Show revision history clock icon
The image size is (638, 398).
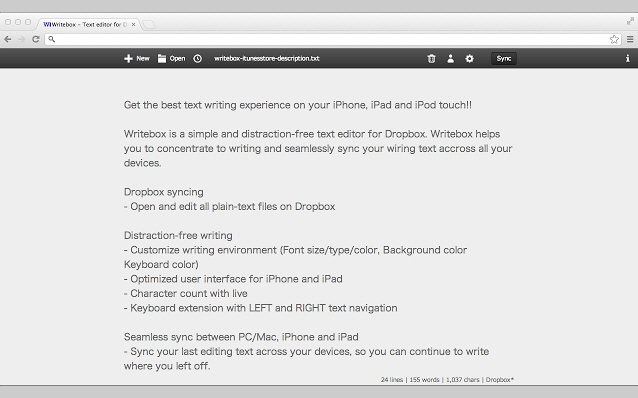pyautogui.click(x=197, y=59)
